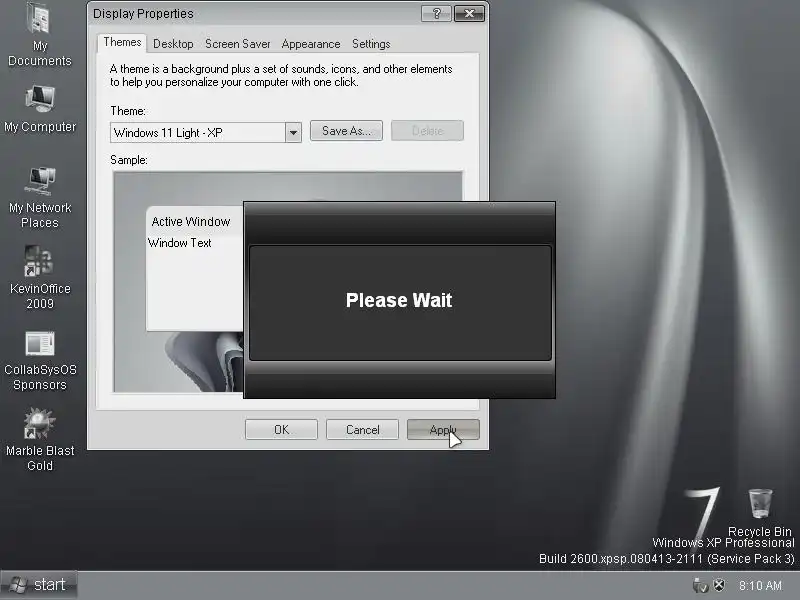The height and width of the screenshot is (600, 800).
Task: Switch to the Desktop tab
Action: [173, 44]
